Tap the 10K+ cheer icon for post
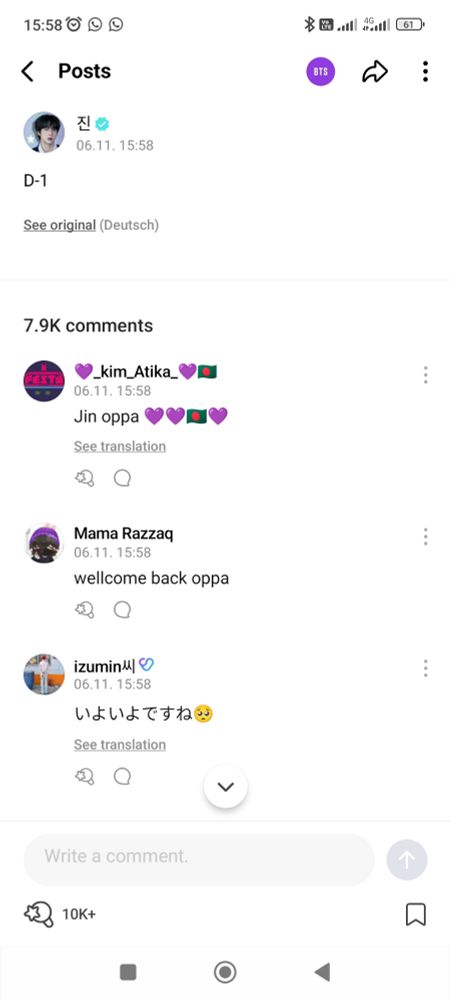Screen dimensions: 450x1000 pos(39,915)
